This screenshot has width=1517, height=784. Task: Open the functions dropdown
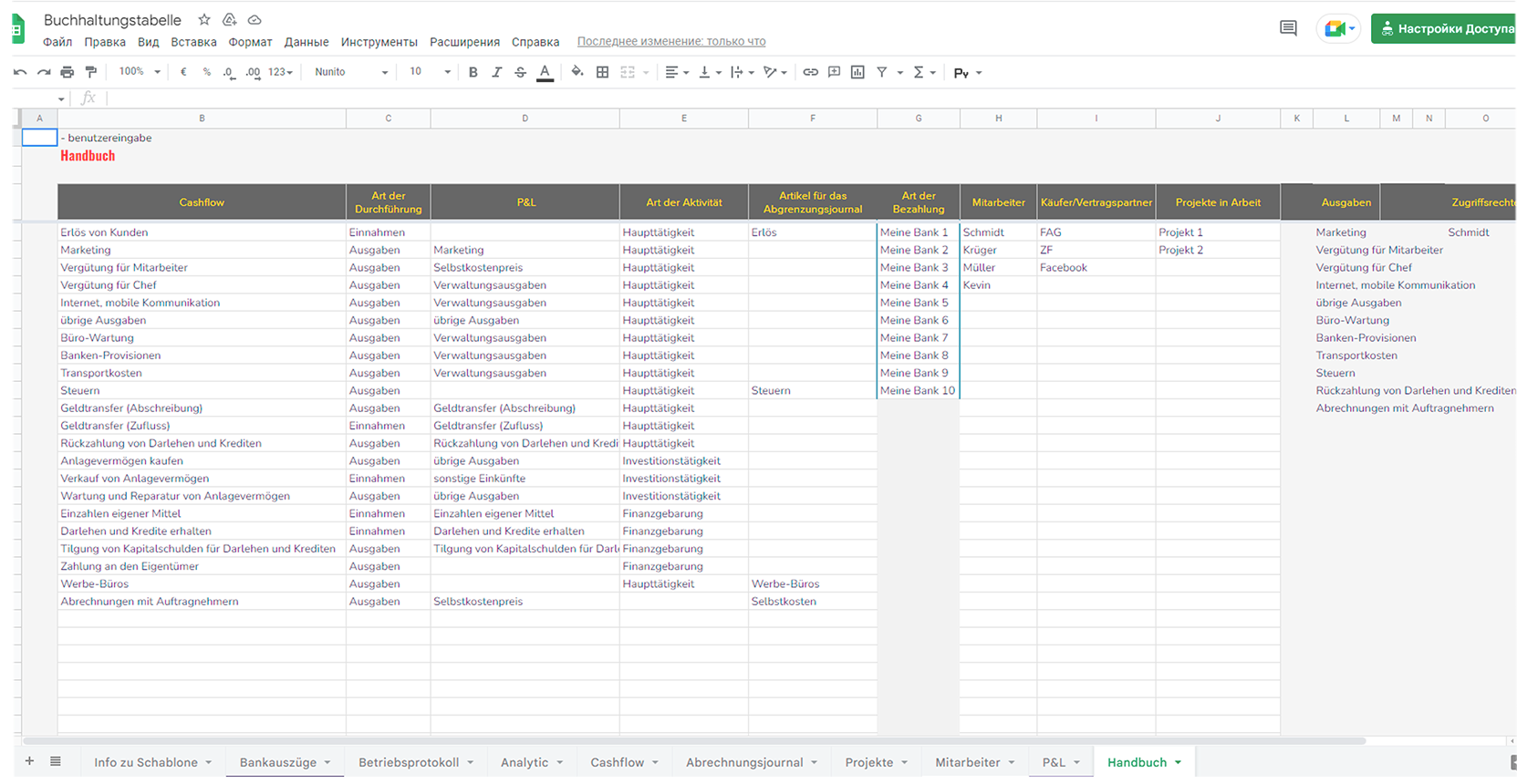924,72
